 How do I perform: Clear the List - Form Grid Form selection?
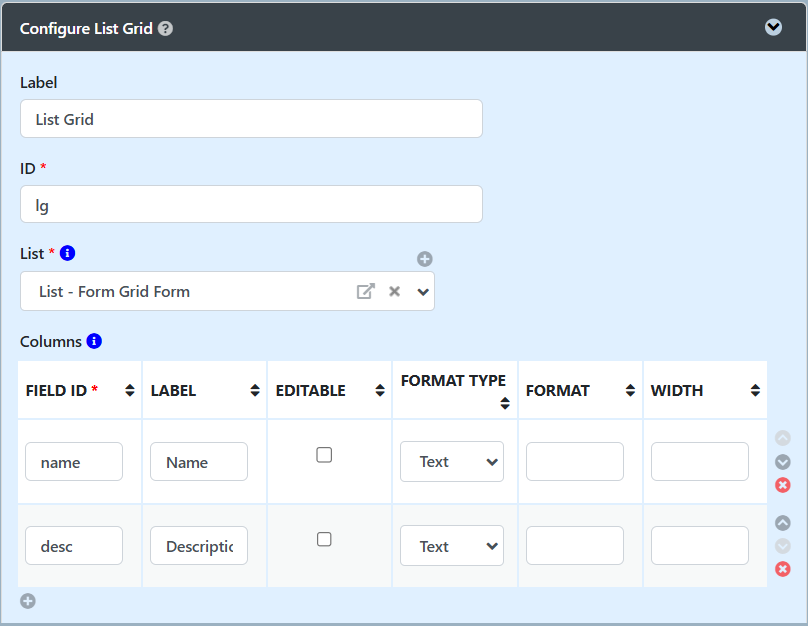(394, 291)
